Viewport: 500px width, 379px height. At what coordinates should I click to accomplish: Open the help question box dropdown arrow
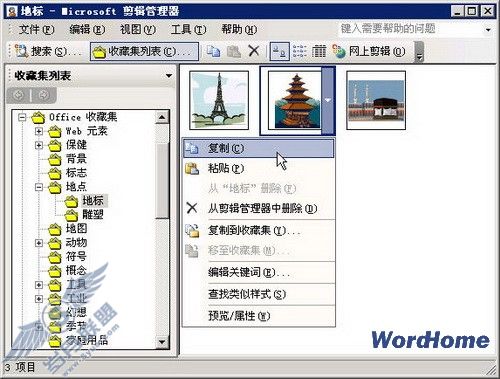tap(488, 30)
